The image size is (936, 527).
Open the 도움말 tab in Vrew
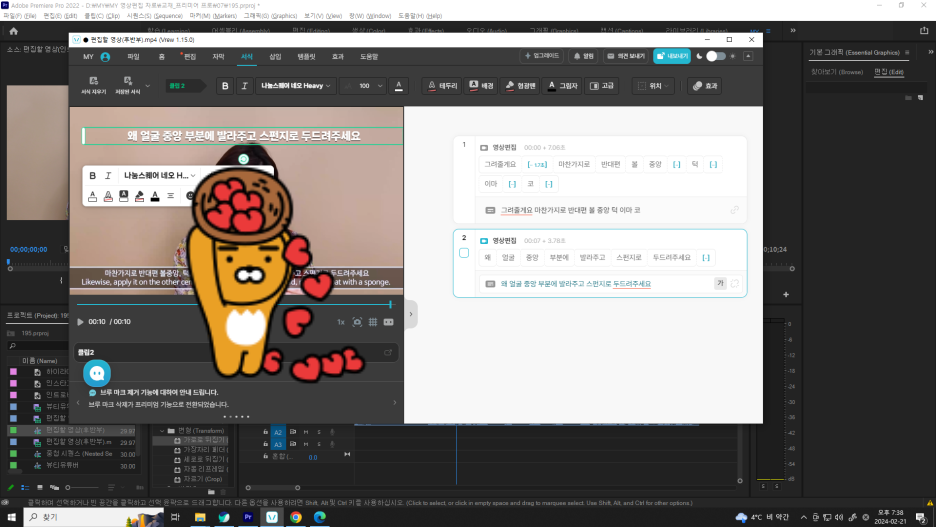(x=369, y=57)
